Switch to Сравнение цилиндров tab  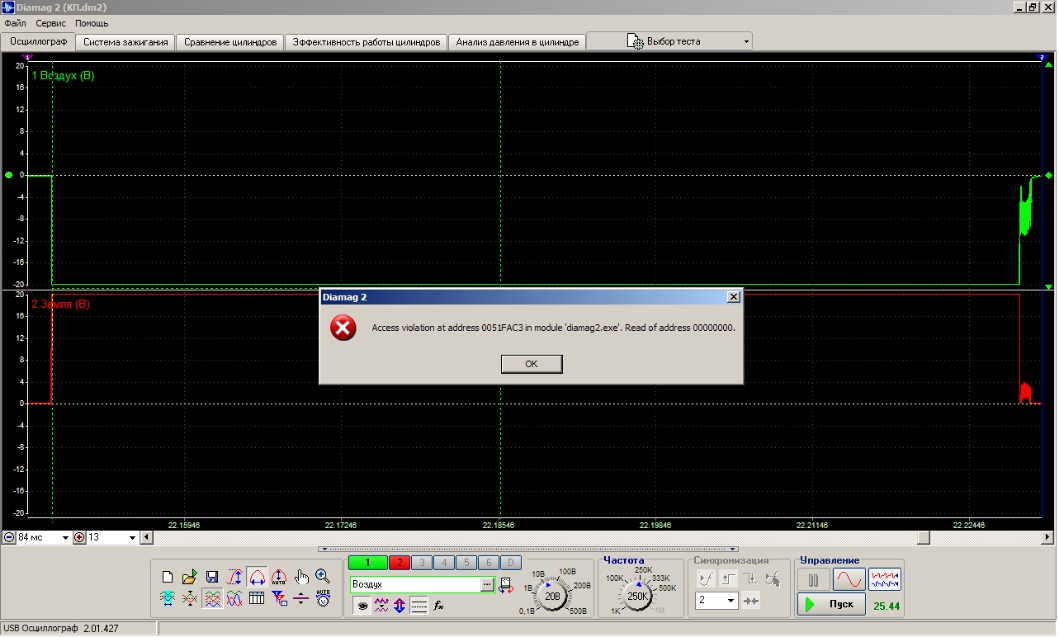click(230, 42)
